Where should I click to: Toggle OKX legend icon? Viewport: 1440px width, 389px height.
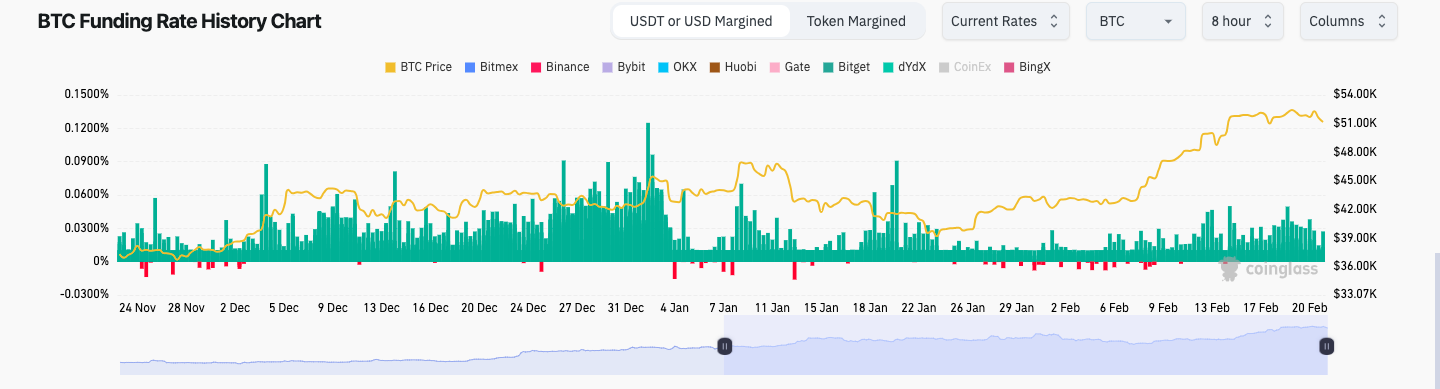coord(664,67)
